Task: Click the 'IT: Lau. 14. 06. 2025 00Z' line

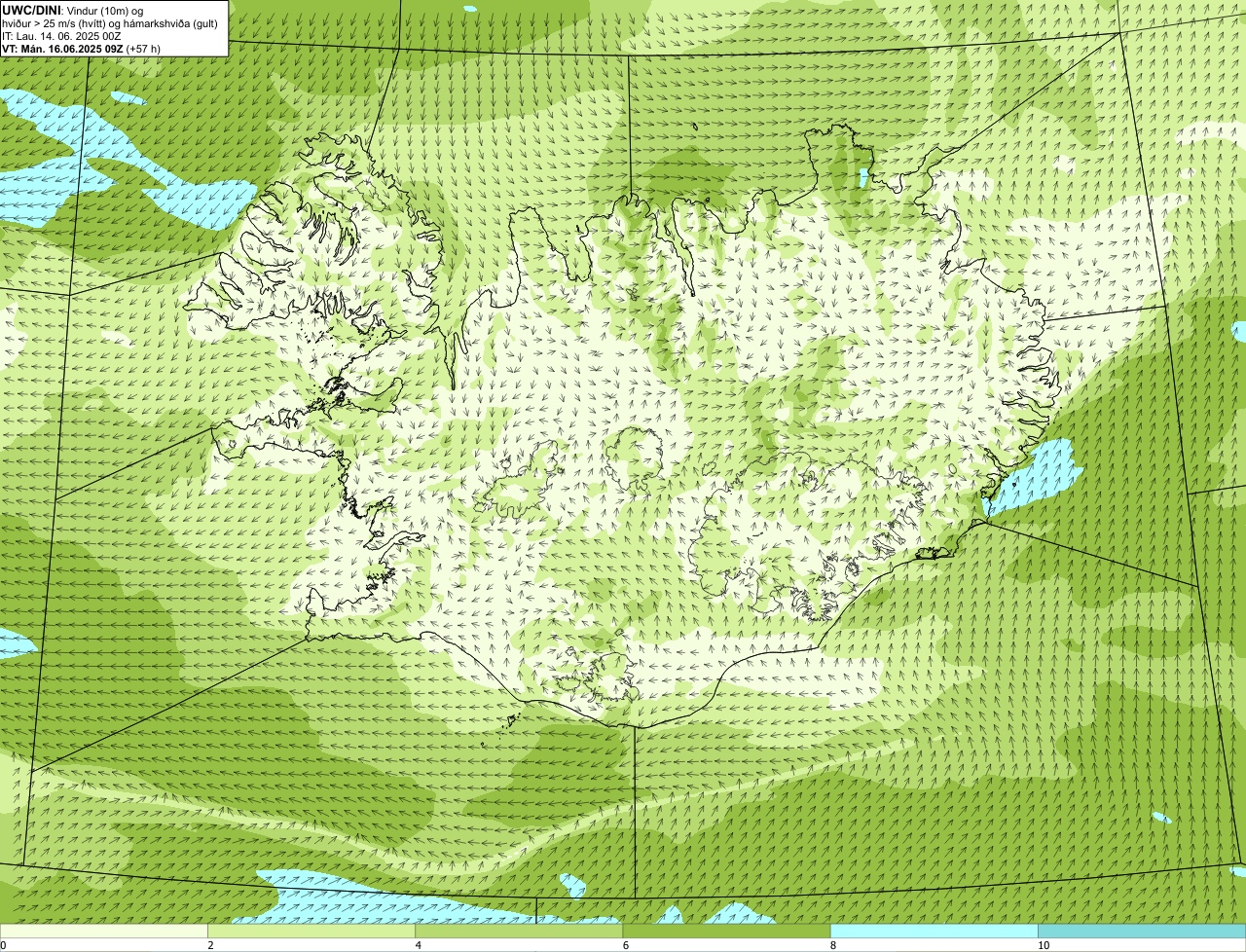Action: click(x=61, y=36)
